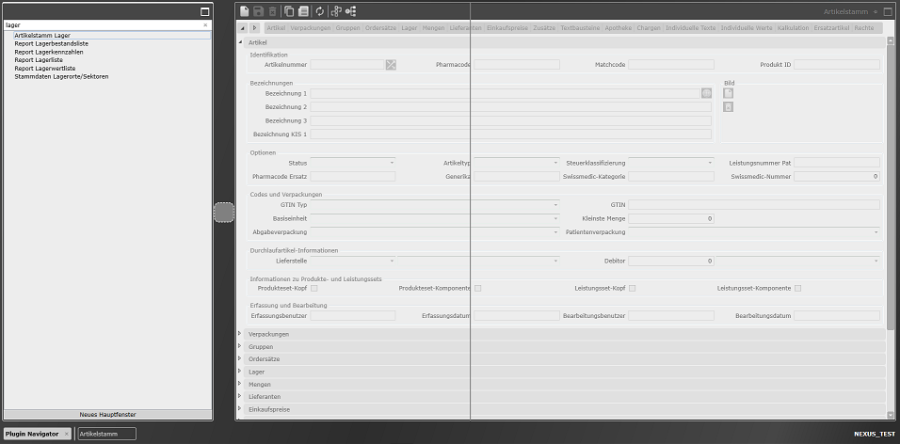Click the delete trash icon in toolbar
Viewport: 900px width, 444px height.
[x=272, y=11]
